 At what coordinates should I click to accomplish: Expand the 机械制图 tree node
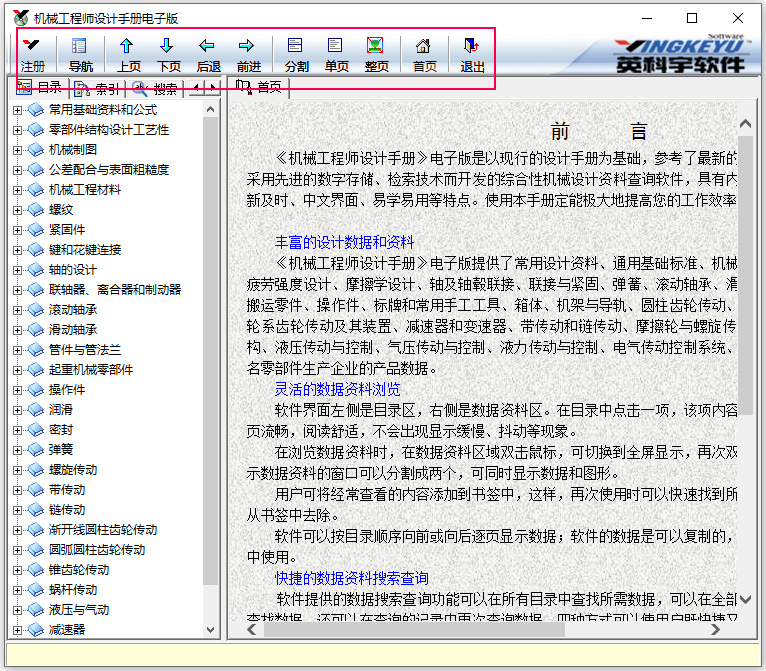click(17, 150)
